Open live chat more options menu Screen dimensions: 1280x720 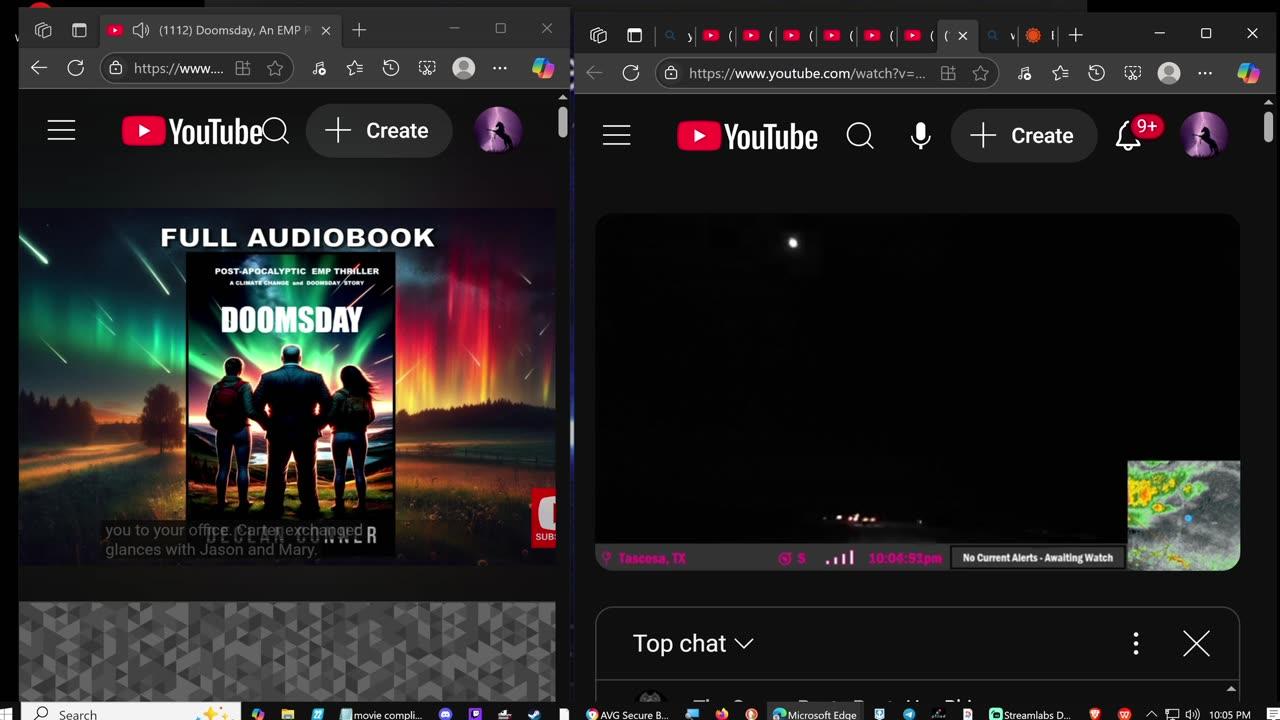1136,643
